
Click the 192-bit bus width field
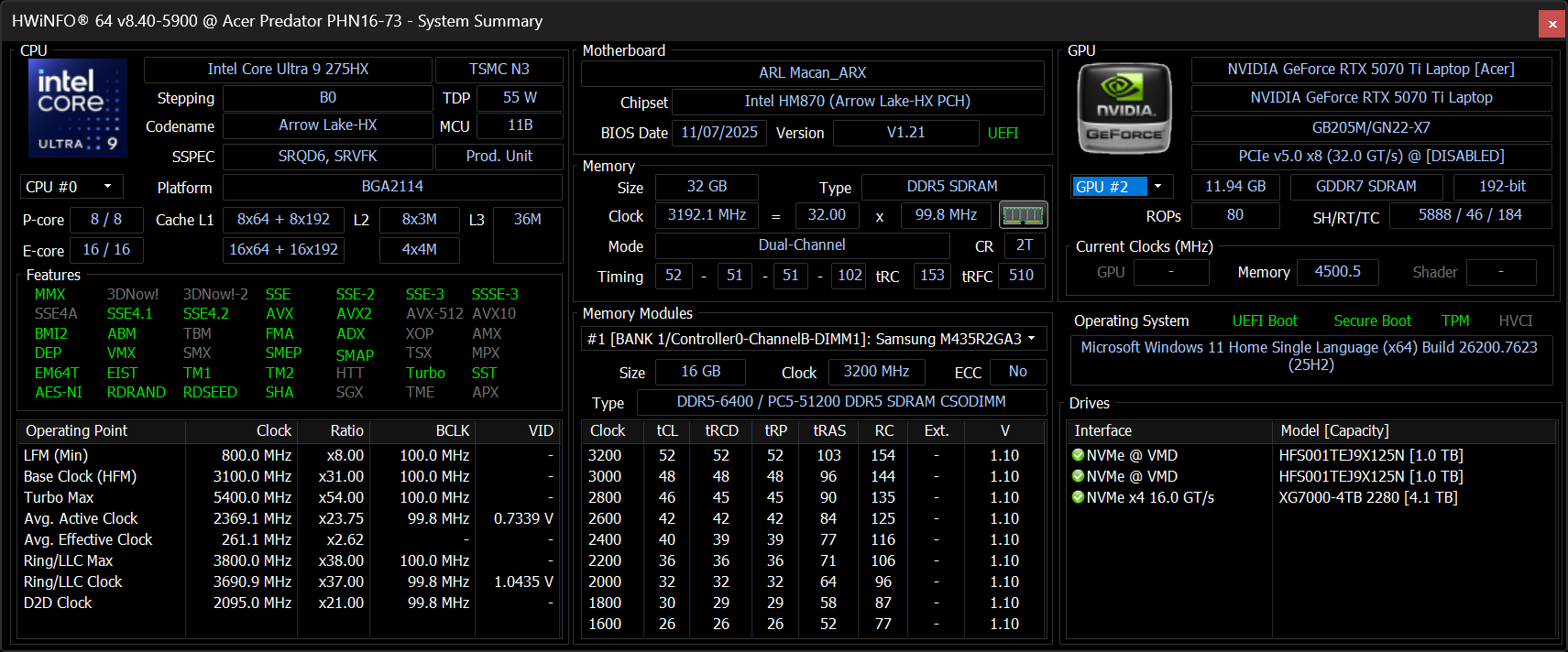(x=1502, y=187)
